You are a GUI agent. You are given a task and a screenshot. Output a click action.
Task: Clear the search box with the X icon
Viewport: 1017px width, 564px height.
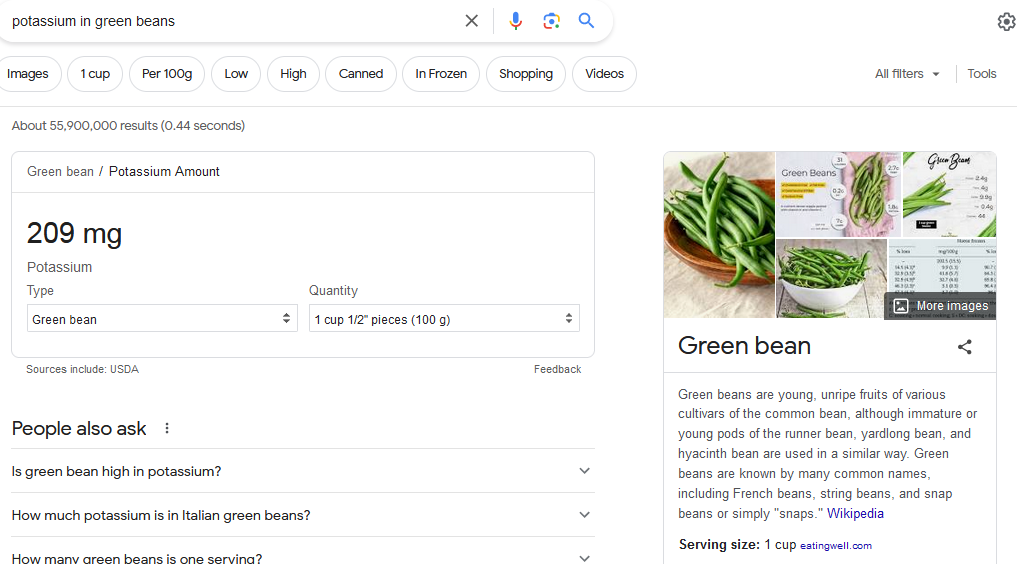click(472, 21)
